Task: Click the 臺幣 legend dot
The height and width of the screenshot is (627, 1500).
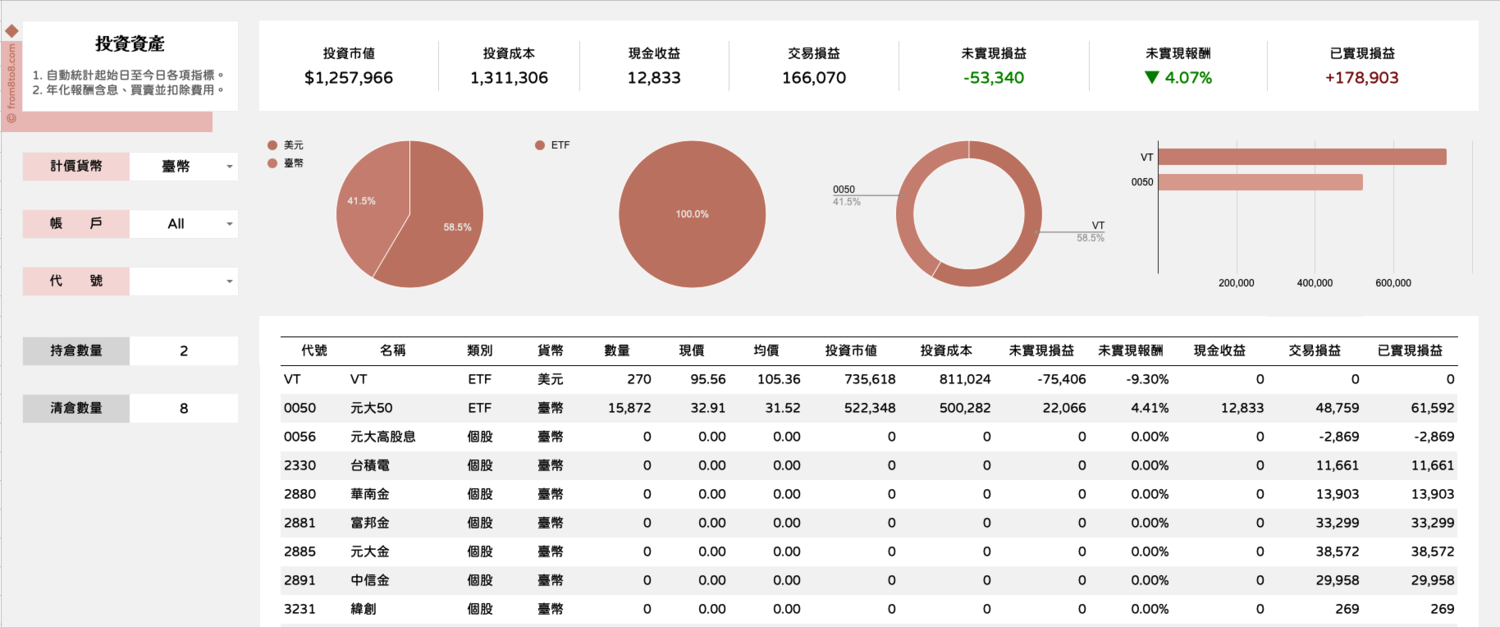Action: click(273, 162)
